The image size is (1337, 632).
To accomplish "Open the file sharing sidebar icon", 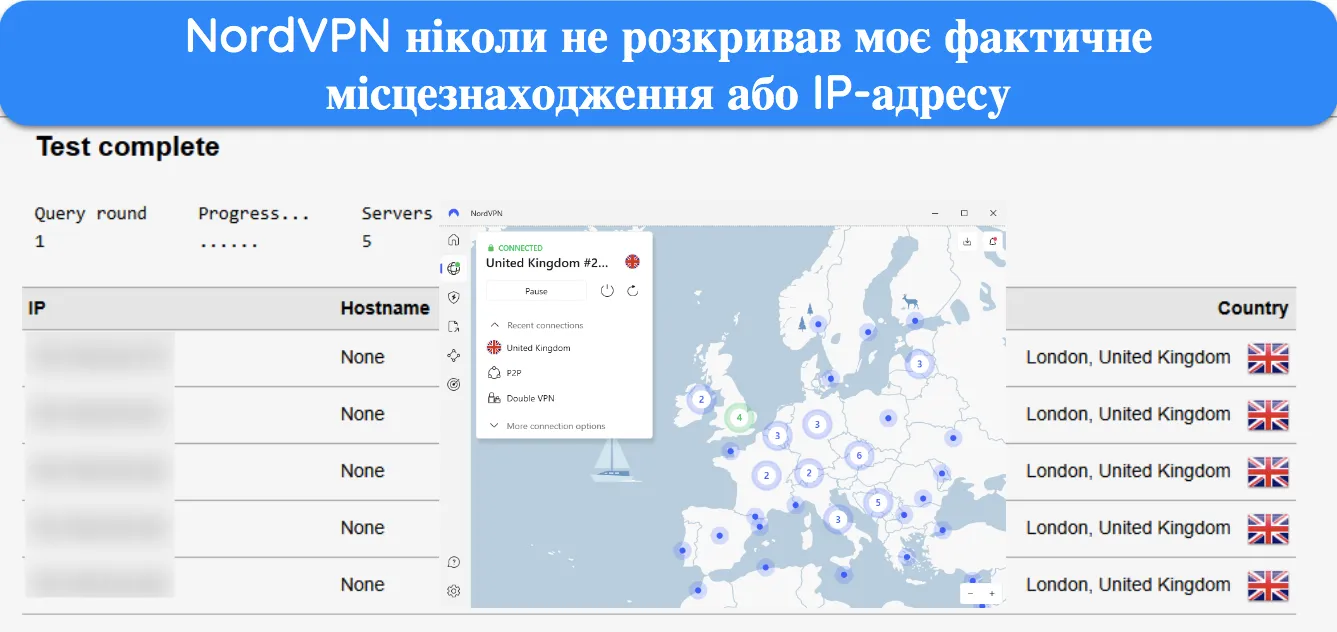I will point(454,326).
